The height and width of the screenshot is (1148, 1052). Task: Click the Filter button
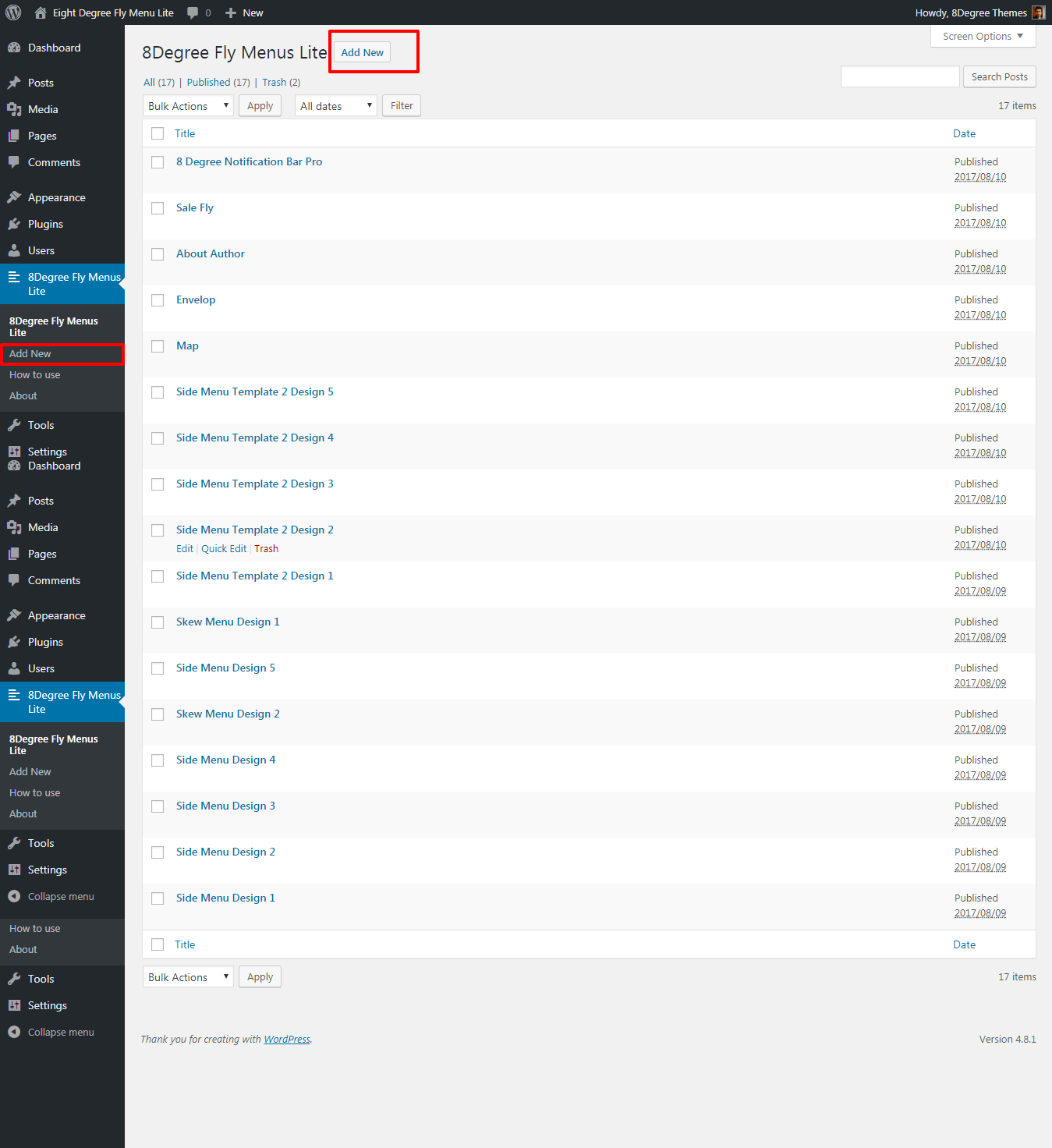coord(402,105)
